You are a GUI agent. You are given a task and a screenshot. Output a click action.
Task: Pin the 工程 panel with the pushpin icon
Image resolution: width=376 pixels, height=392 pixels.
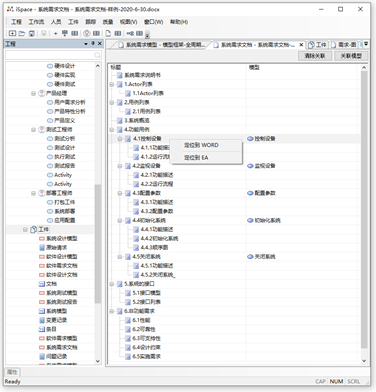(93, 44)
